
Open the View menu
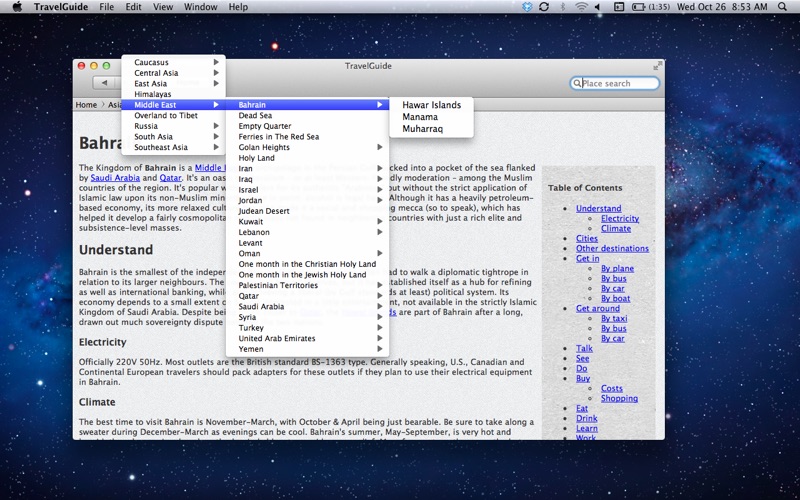pyautogui.click(x=163, y=7)
